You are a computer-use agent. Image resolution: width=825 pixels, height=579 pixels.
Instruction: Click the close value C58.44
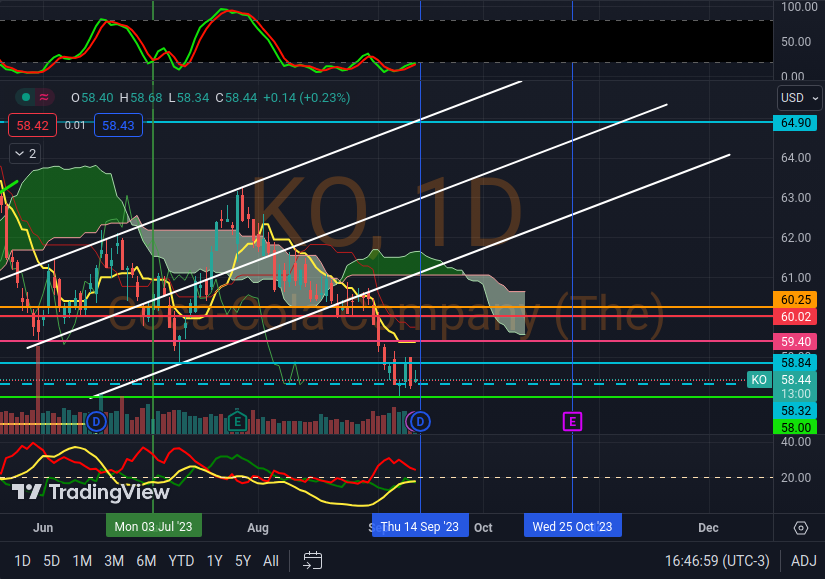pos(236,98)
